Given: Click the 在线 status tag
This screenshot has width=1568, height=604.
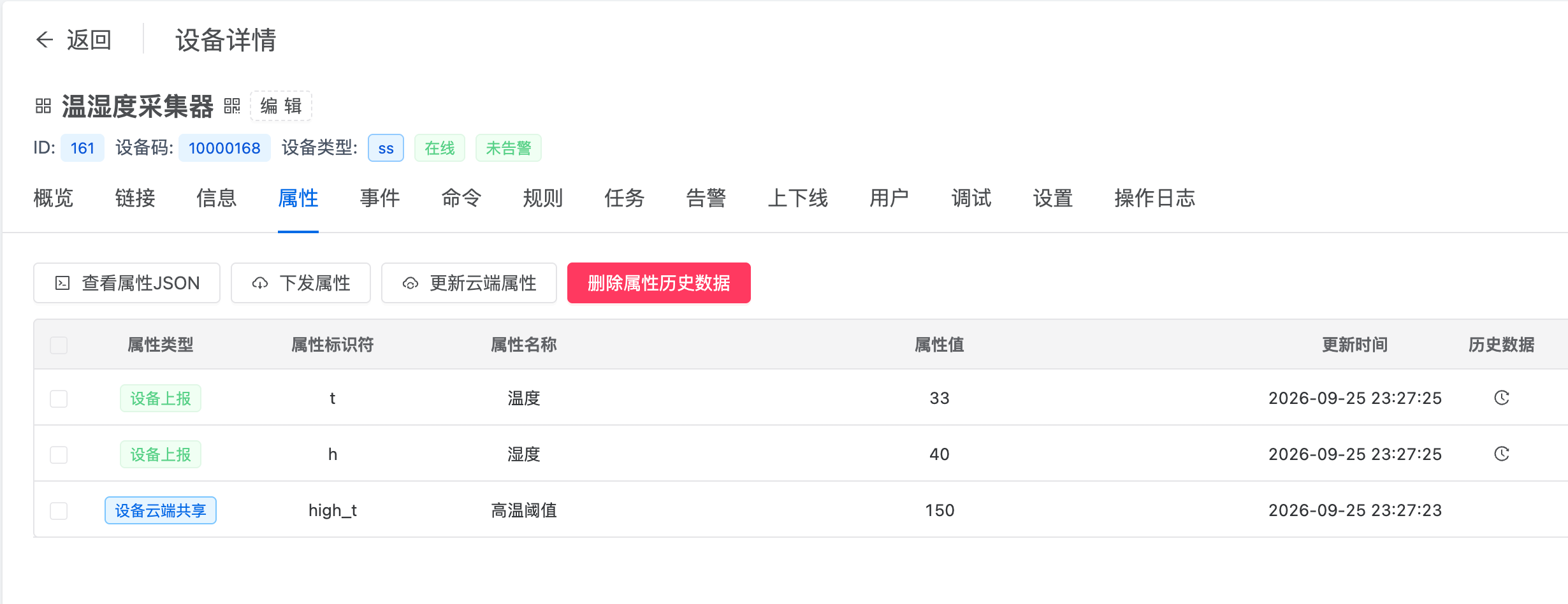Looking at the screenshot, I should [440, 148].
